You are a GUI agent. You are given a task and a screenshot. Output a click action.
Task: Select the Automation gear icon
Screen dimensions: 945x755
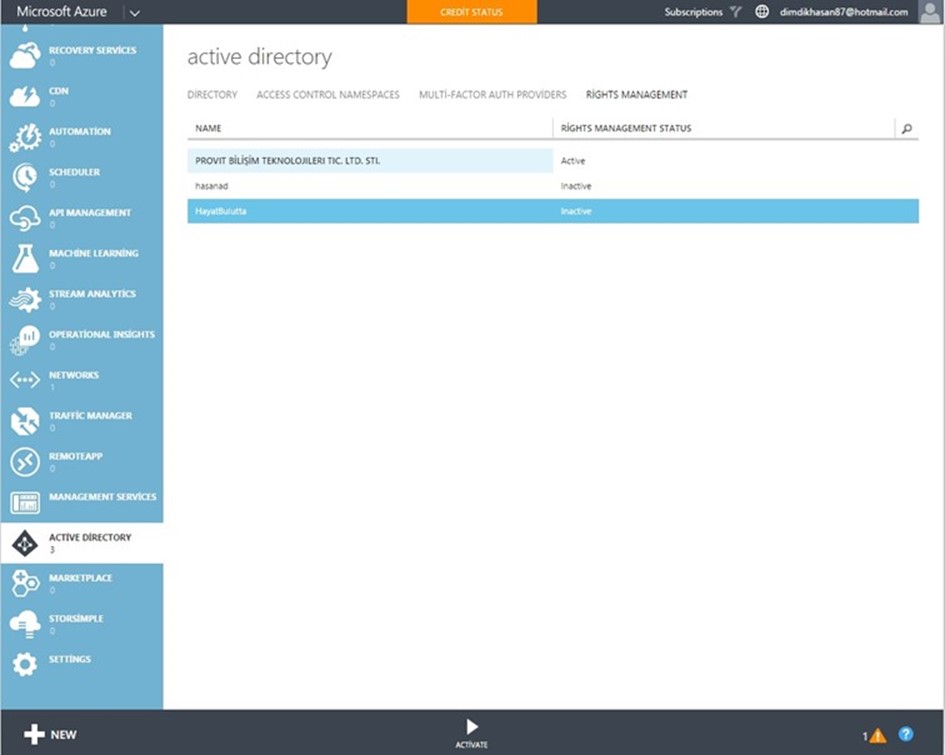[x=25, y=137]
